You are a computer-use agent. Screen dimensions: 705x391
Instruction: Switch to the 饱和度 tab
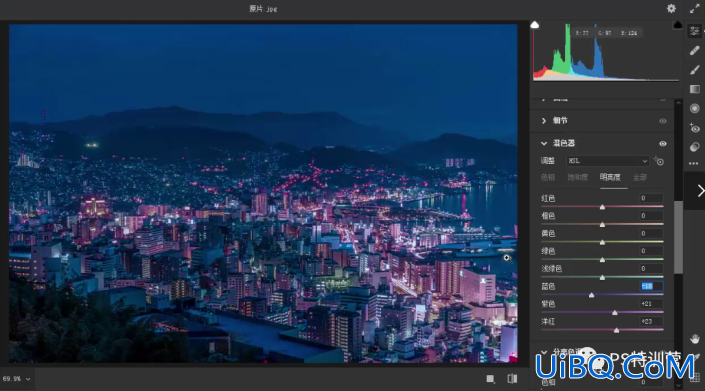point(577,177)
